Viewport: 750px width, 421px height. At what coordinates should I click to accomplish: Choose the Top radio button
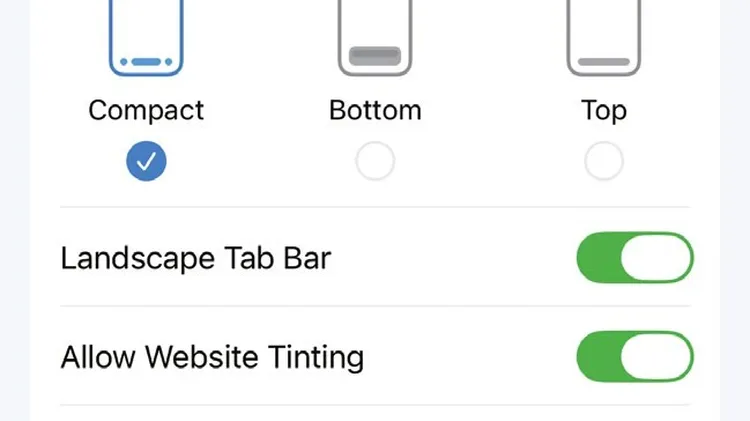604,161
